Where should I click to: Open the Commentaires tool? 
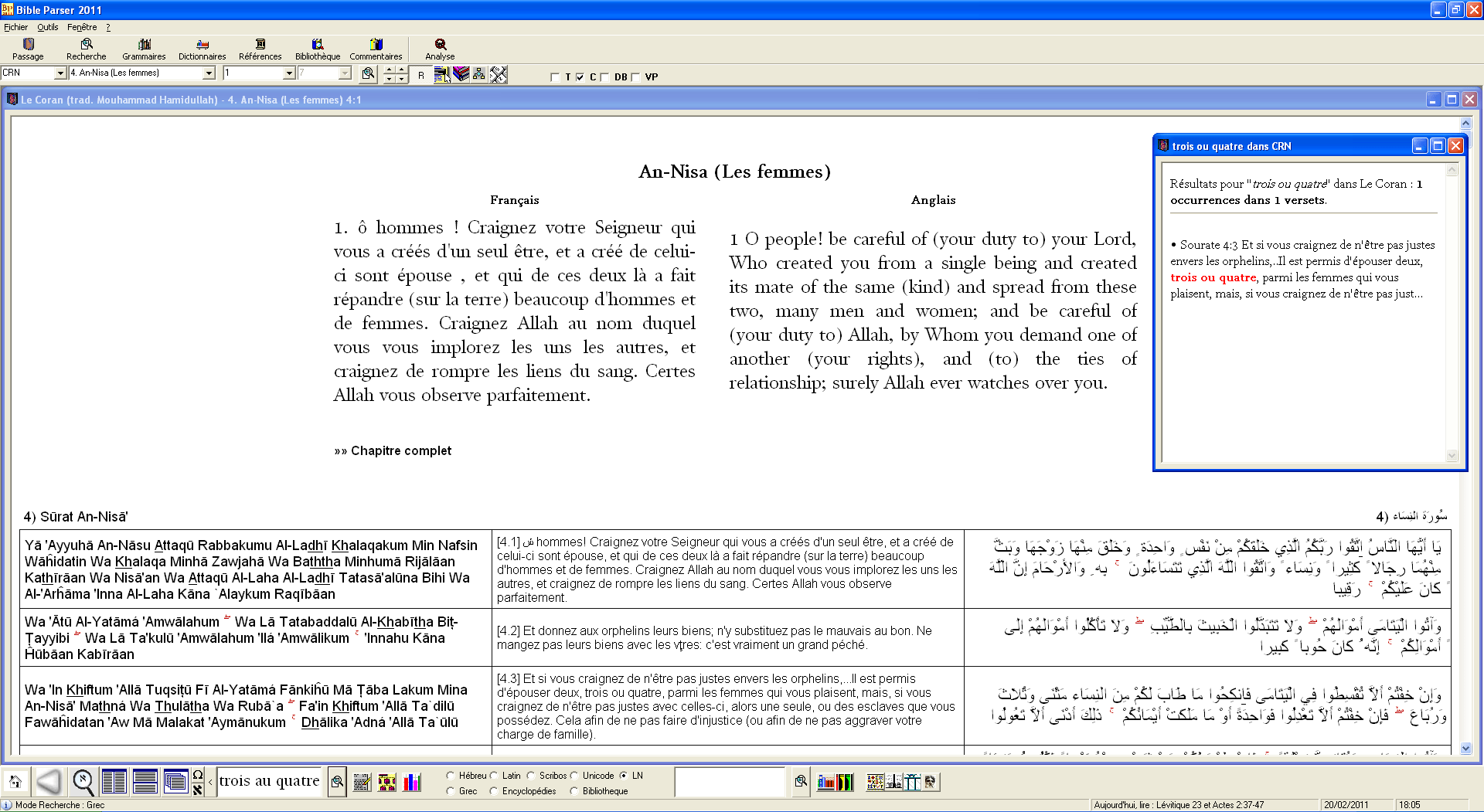point(376,48)
